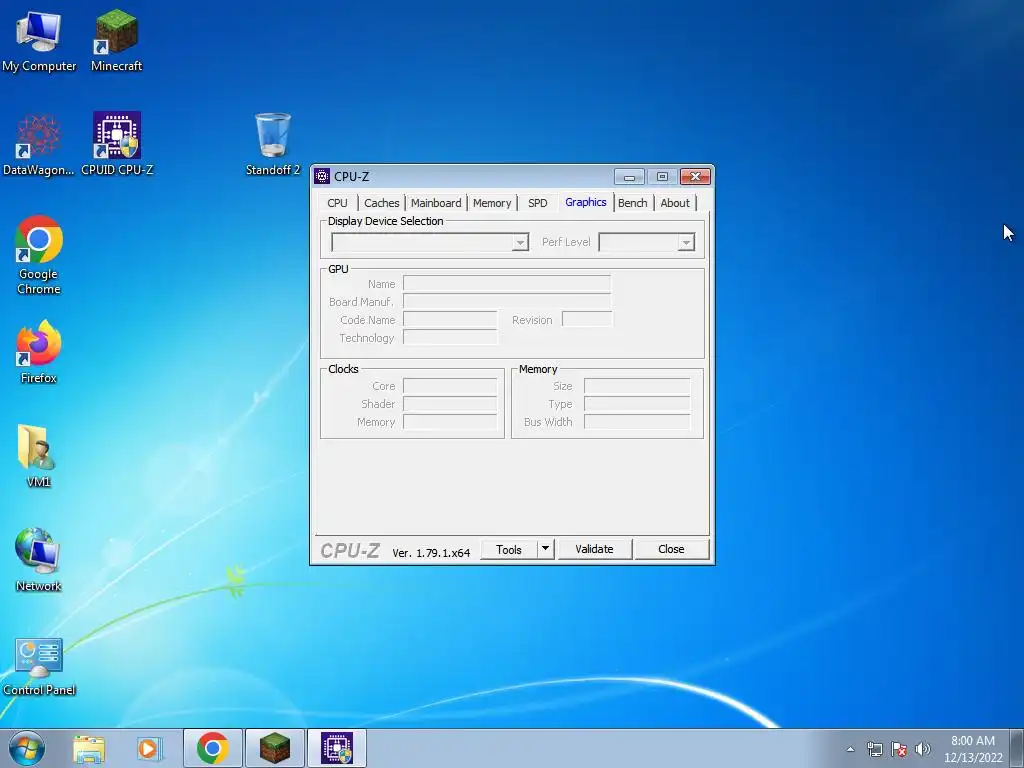Click the Technology field
Viewport: 1024px width, 768px height.
(450, 338)
